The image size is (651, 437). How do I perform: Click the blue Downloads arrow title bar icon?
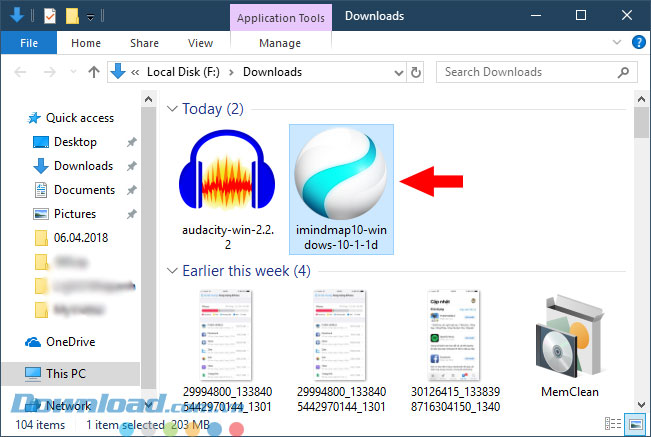point(17,15)
